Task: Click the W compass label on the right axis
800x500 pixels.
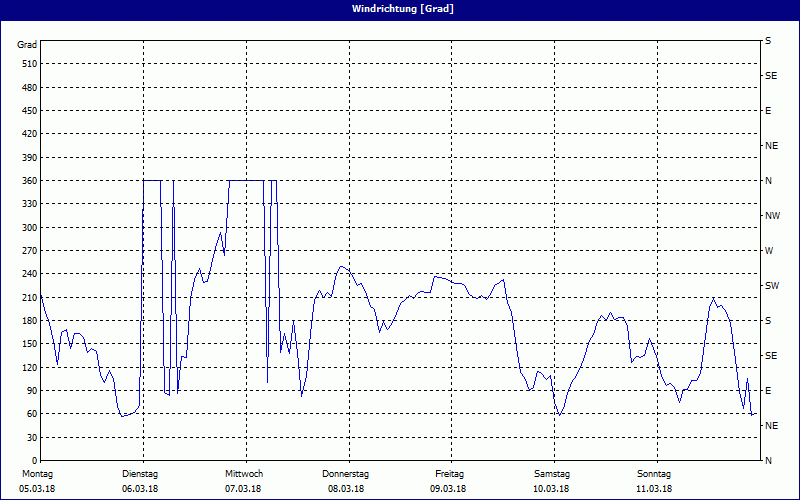Action: [x=769, y=251]
